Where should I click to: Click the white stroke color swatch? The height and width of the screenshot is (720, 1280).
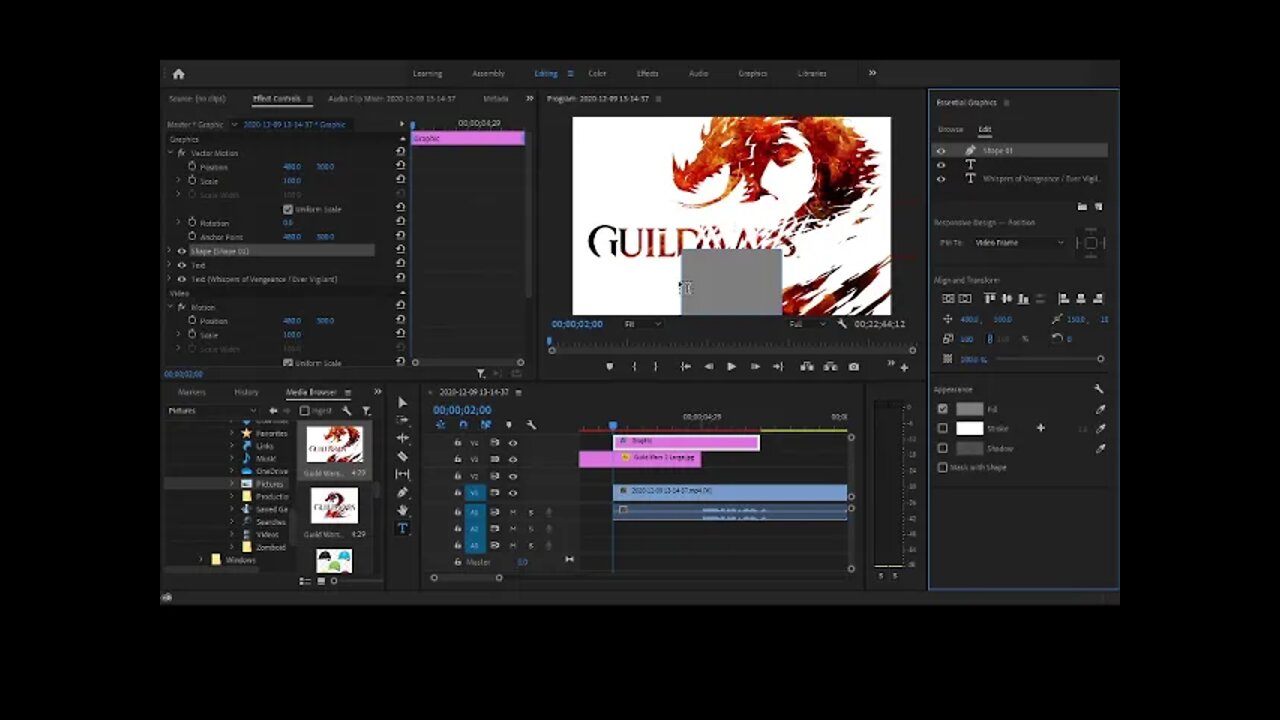(969, 428)
